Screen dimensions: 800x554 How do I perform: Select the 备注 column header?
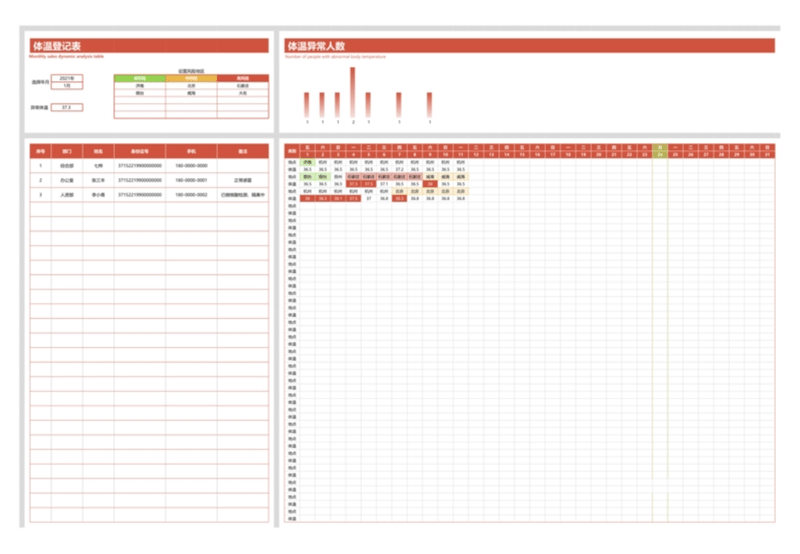click(243, 151)
